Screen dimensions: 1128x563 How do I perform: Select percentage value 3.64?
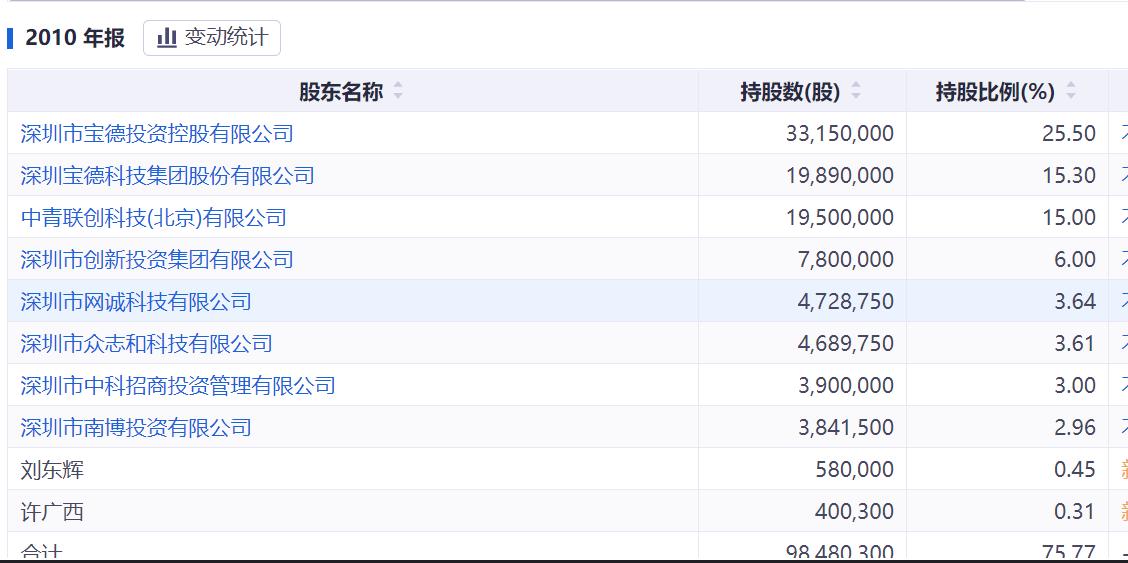1075,301
